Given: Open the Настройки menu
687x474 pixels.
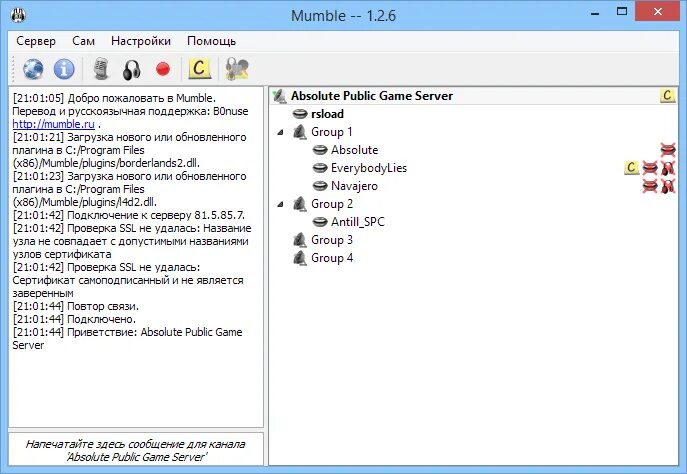Looking at the screenshot, I should (x=141, y=41).
